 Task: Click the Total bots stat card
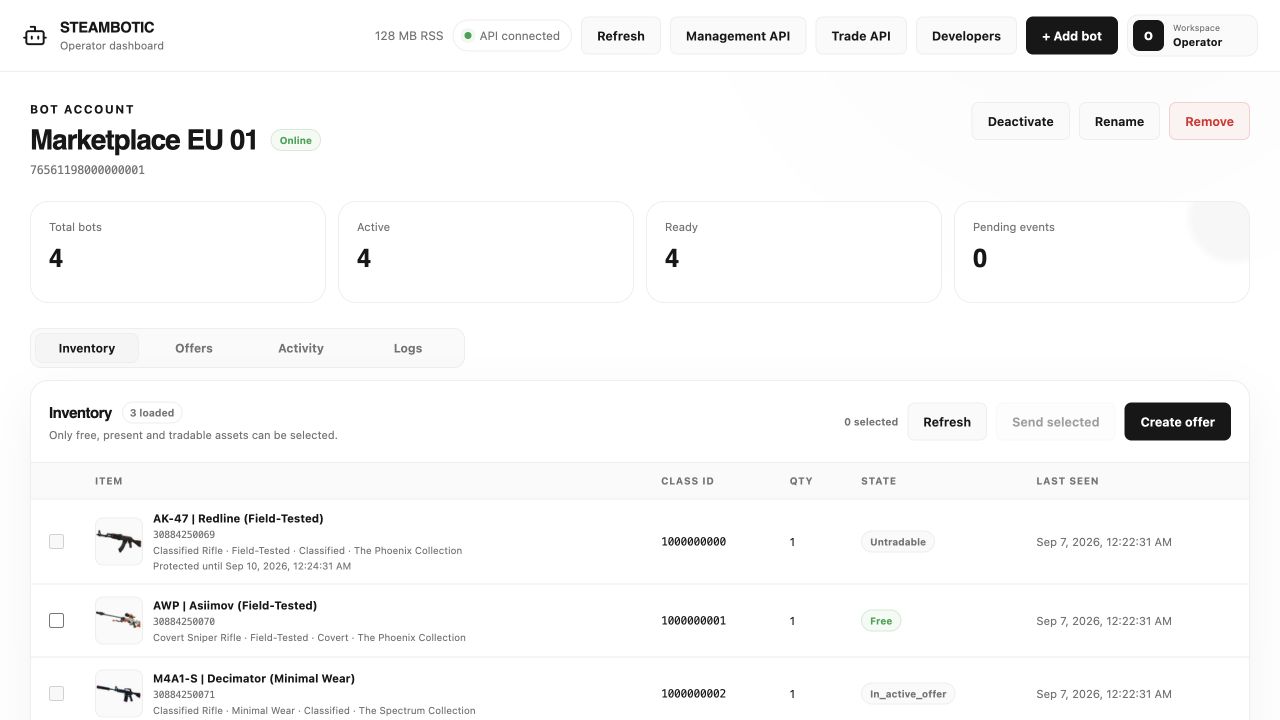[178, 252]
